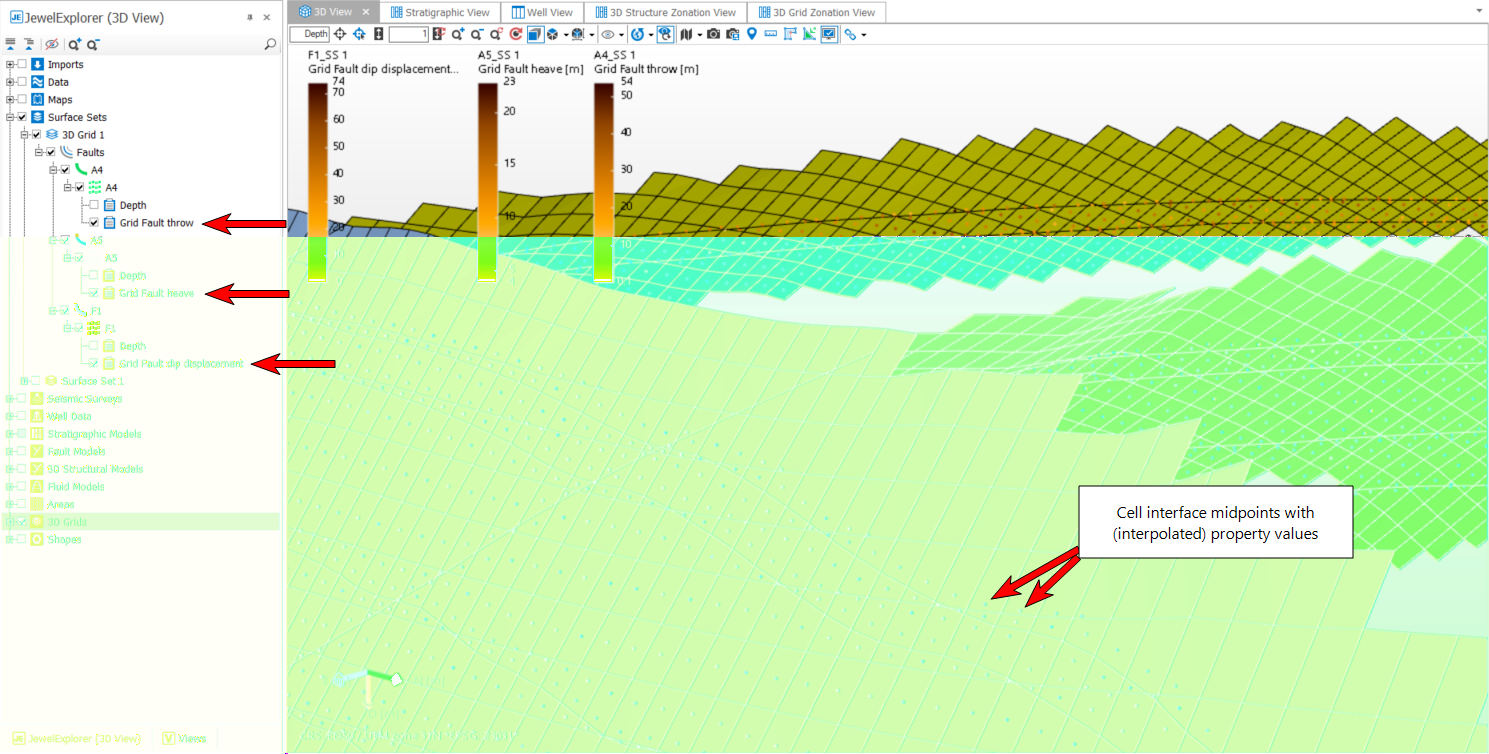Click the camera snapshot icon in toolbar
This screenshot has width=1489, height=754.
point(713,34)
